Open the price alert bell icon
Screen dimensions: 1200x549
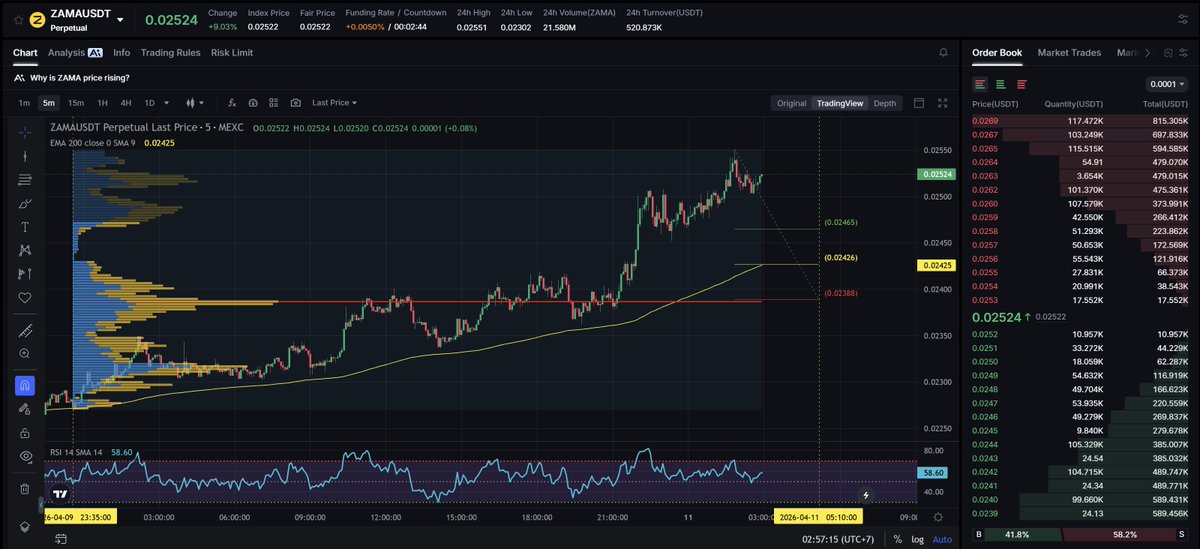pos(943,52)
